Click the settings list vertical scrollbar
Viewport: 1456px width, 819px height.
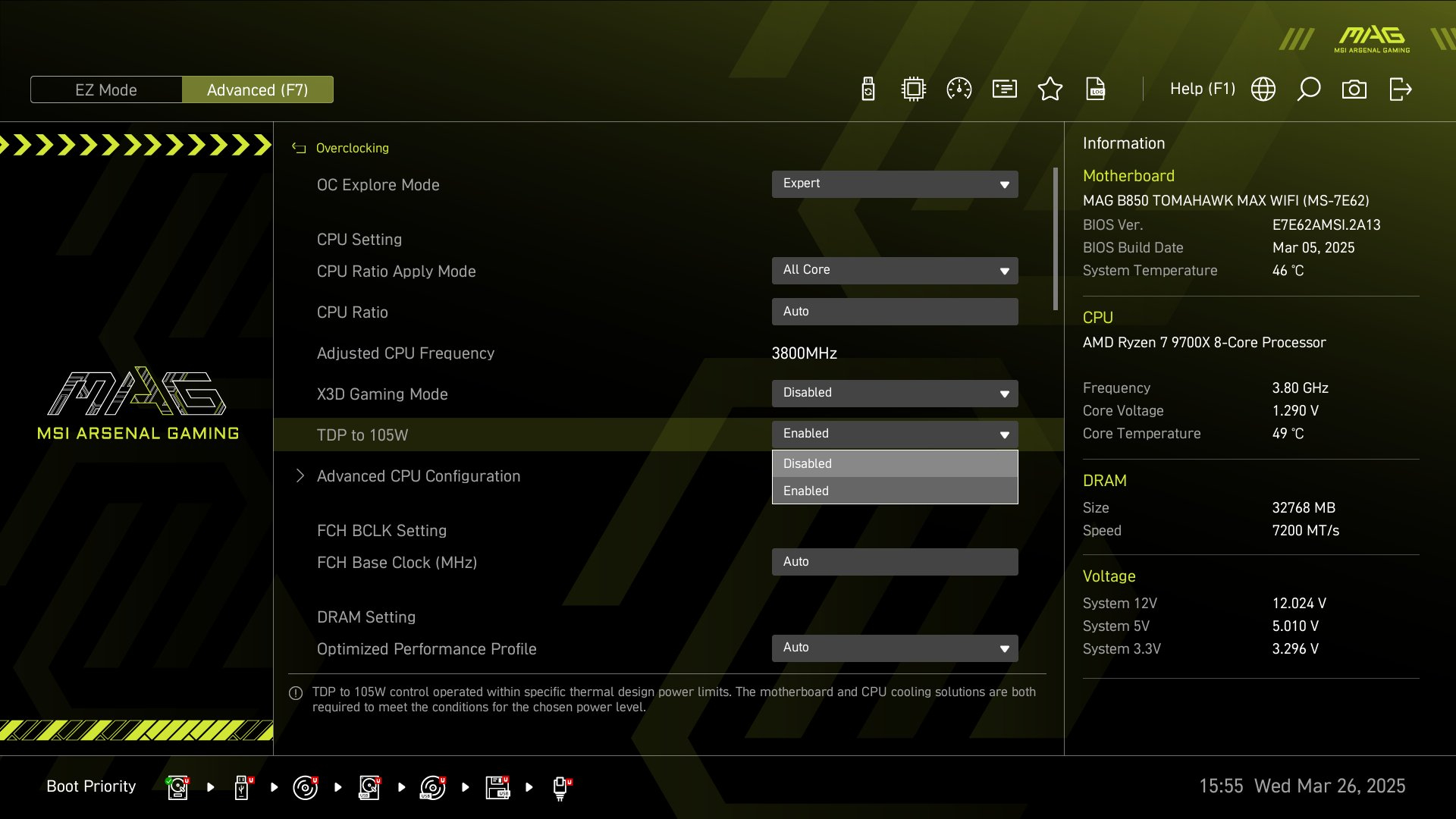pos(1056,239)
